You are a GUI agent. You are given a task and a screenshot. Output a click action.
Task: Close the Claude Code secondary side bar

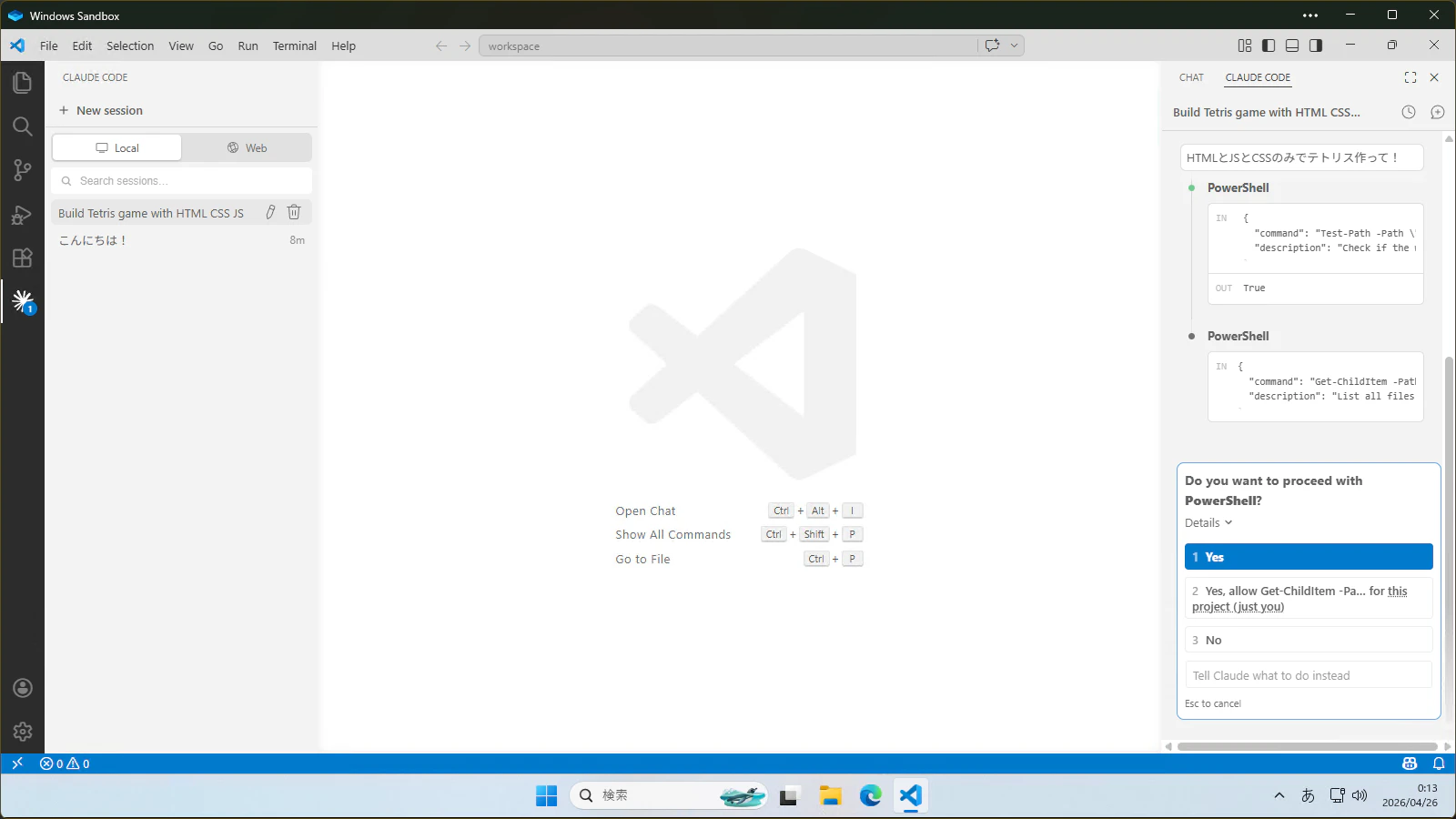1434,77
